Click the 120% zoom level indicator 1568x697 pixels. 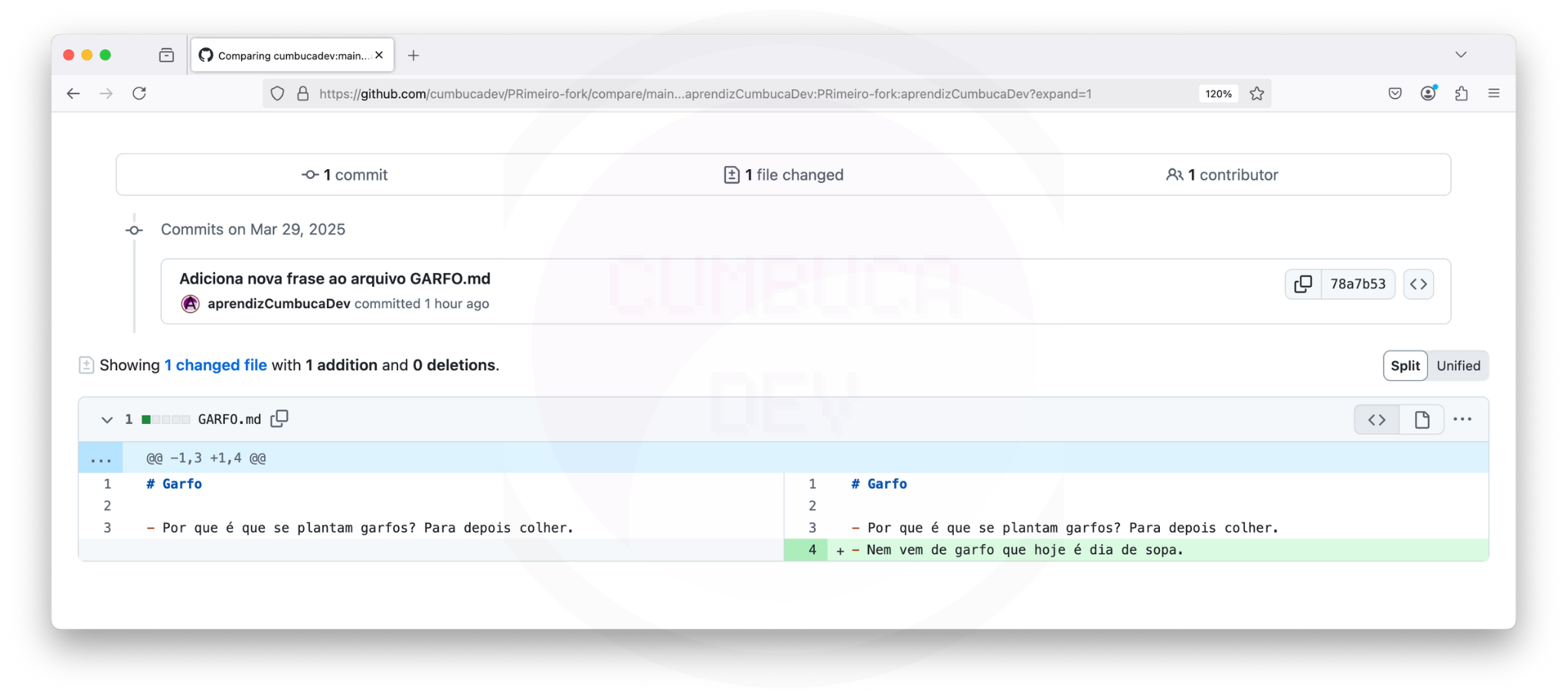[x=1217, y=93]
